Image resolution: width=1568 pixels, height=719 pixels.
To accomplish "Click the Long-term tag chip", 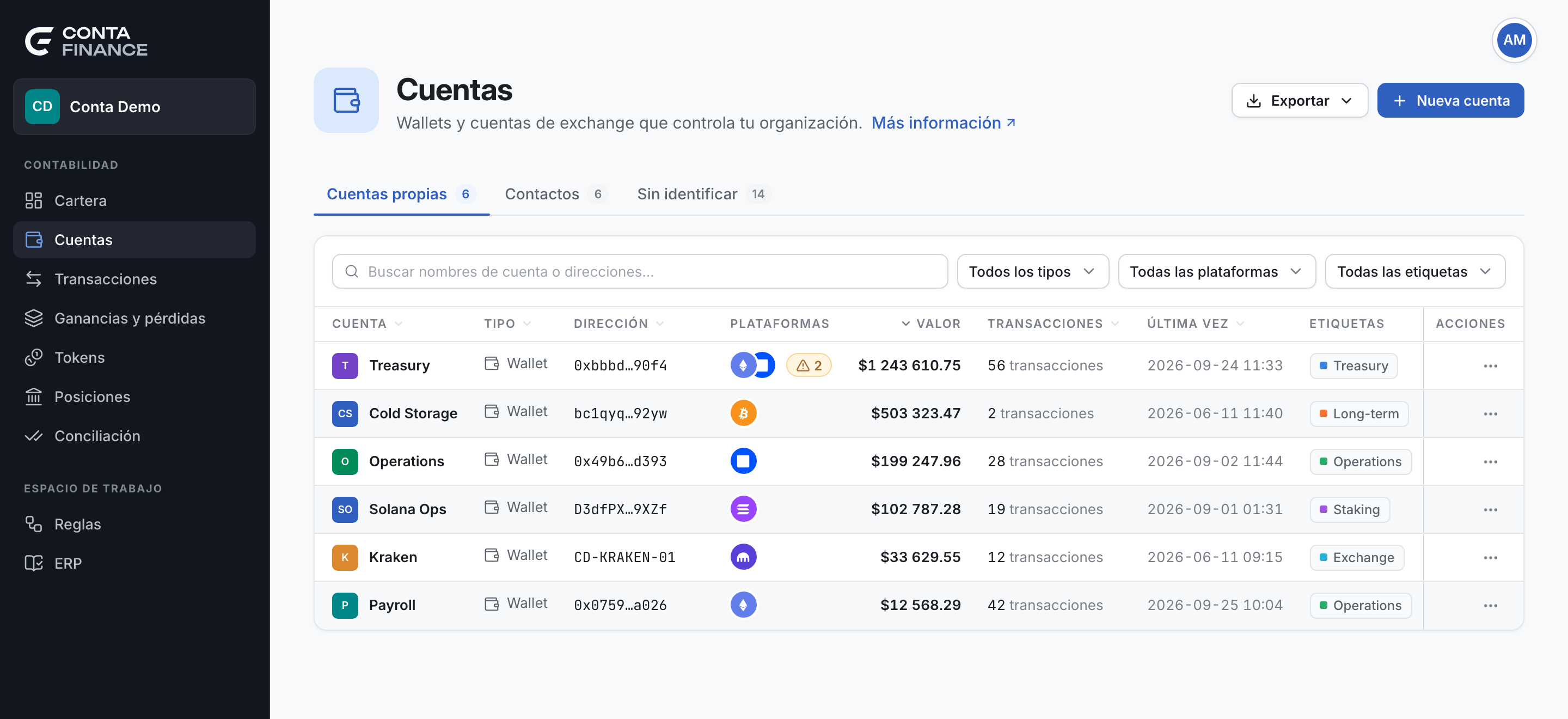I will 1358,414.
